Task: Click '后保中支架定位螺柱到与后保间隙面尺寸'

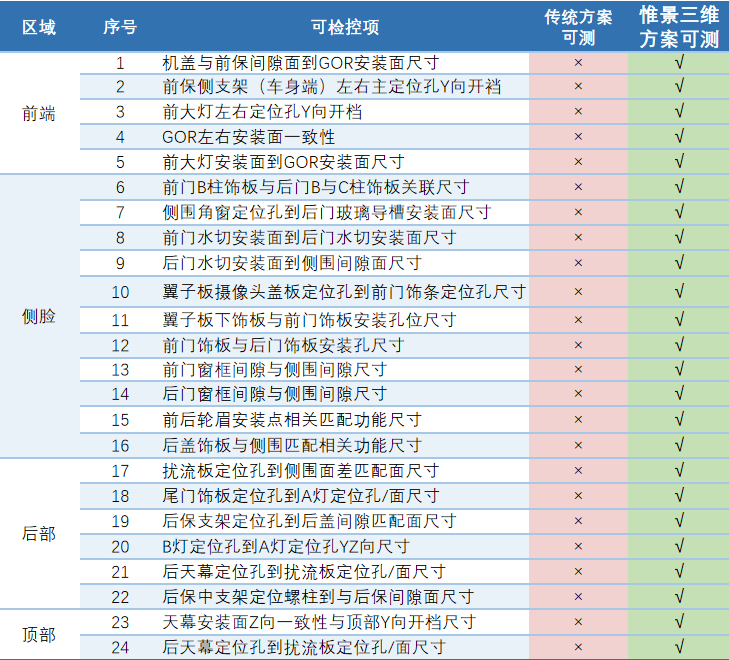Action: click(318, 597)
